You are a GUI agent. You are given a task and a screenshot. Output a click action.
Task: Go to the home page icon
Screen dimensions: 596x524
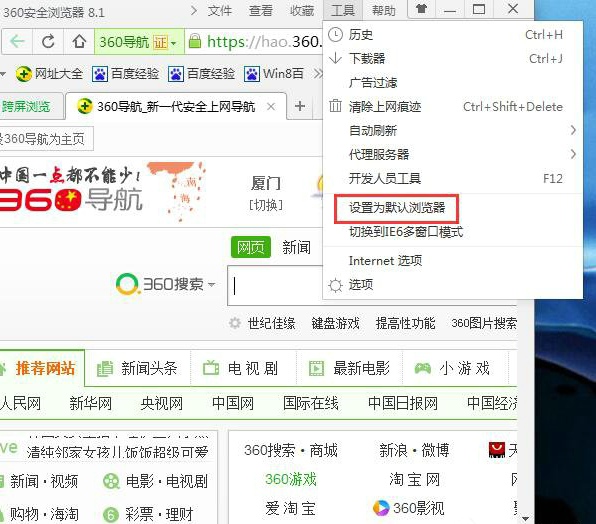point(79,41)
